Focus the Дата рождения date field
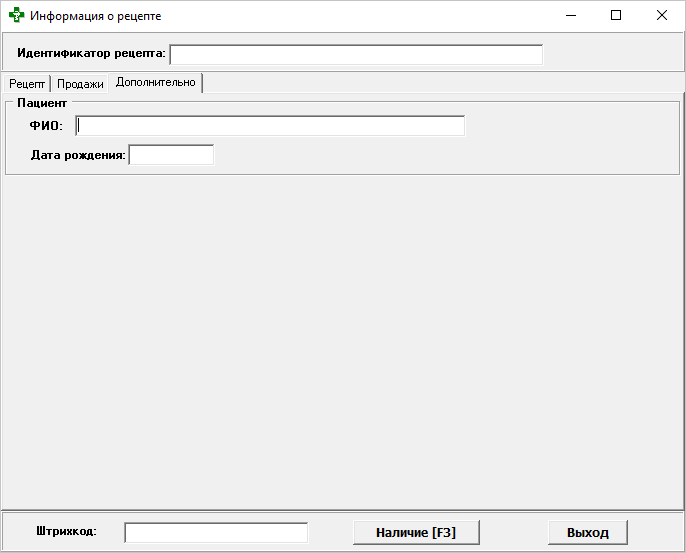The image size is (686, 553). click(x=171, y=155)
